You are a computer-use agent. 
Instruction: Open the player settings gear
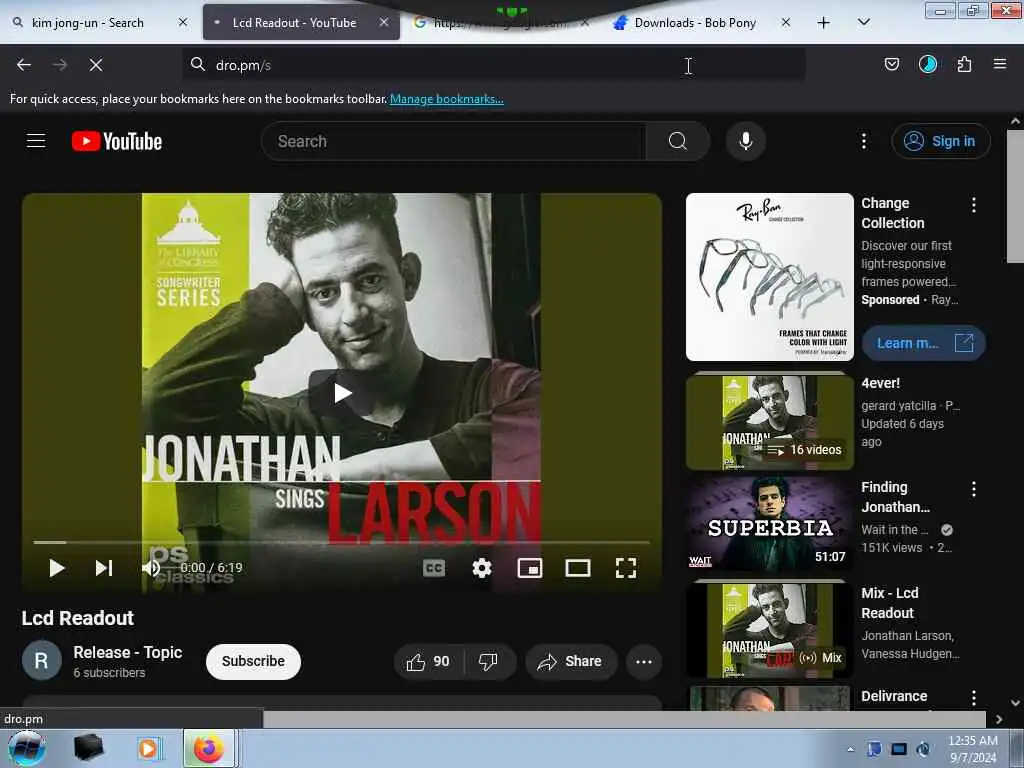click(x=482, y=568)
